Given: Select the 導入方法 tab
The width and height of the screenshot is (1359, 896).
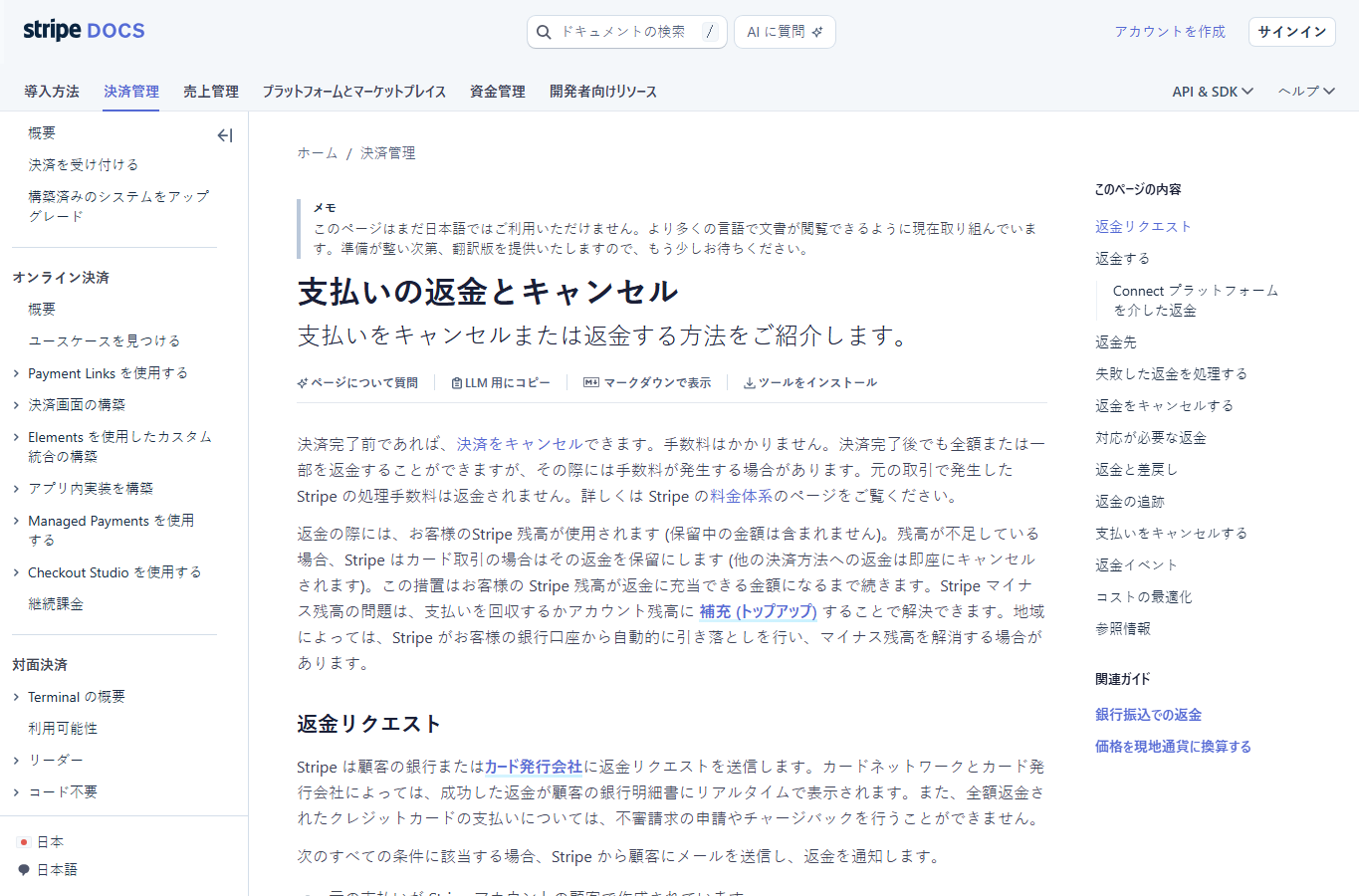Looking at the screenshot, I should click(52, 92).
